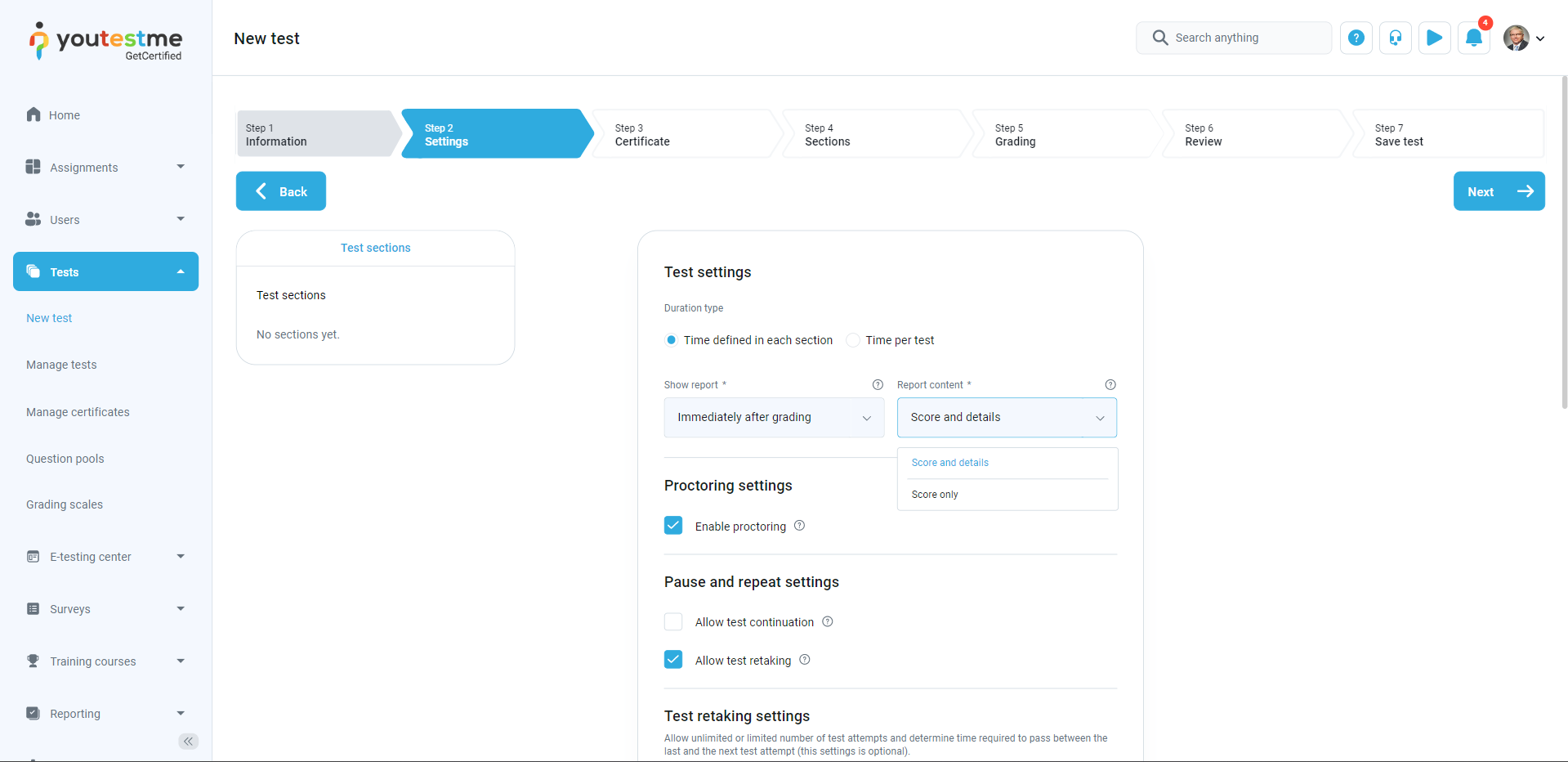Viewport: 1568px width, 762px height.
Task: Enable Allow test continuation checkbox
Action: pyautogui.click(x=673, y=622)
